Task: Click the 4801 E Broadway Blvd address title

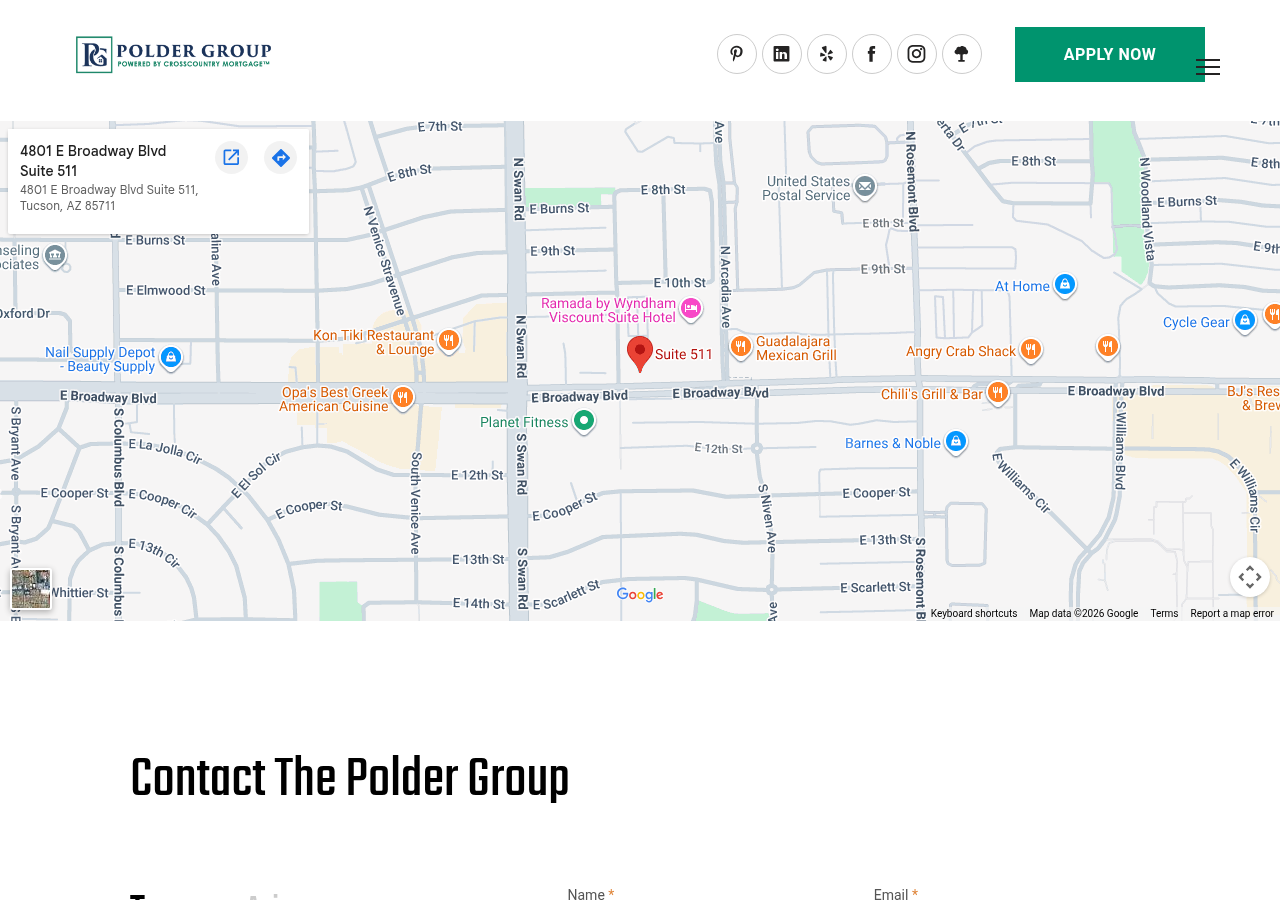Action: click(x=93, y=161)
